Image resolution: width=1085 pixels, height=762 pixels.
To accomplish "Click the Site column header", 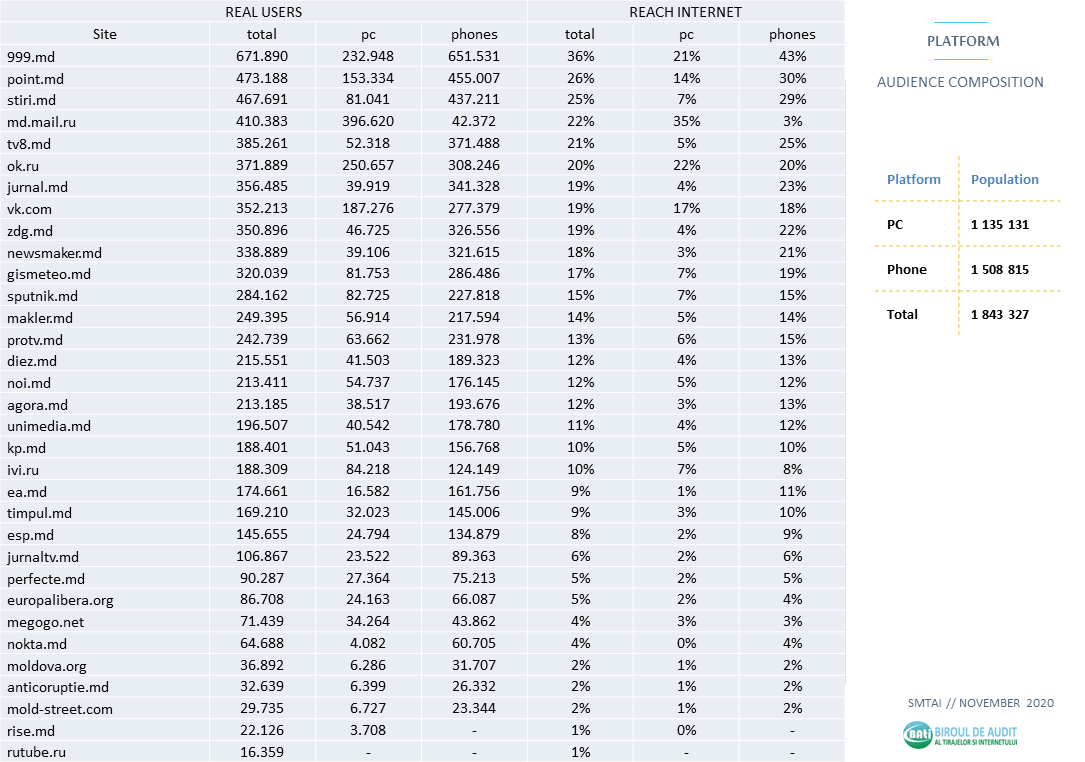I will (104, 34).
